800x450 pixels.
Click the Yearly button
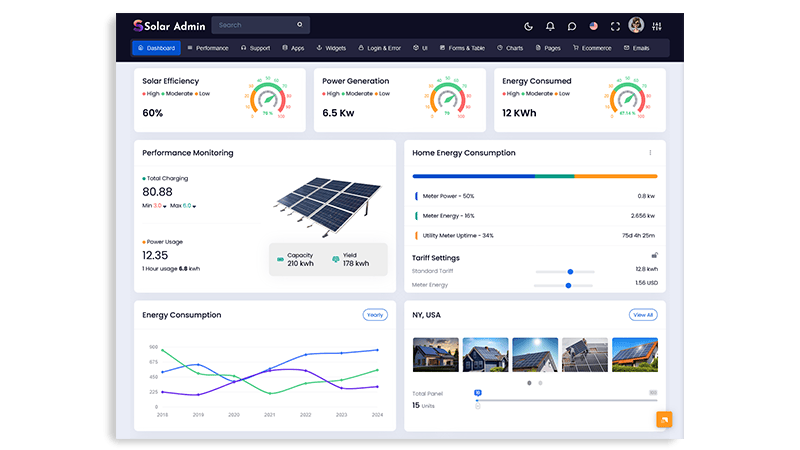(x=375, y=315)
